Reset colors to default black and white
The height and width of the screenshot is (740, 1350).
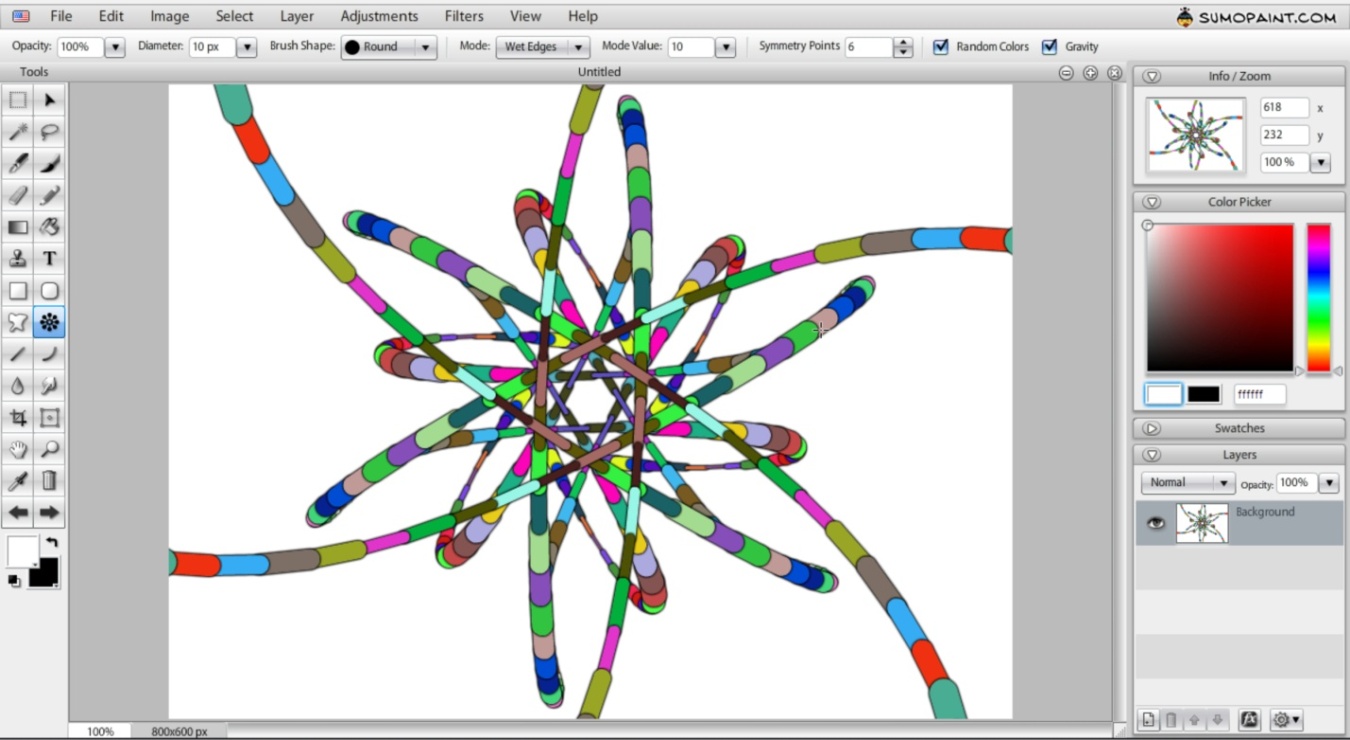(x=14, y=581)
